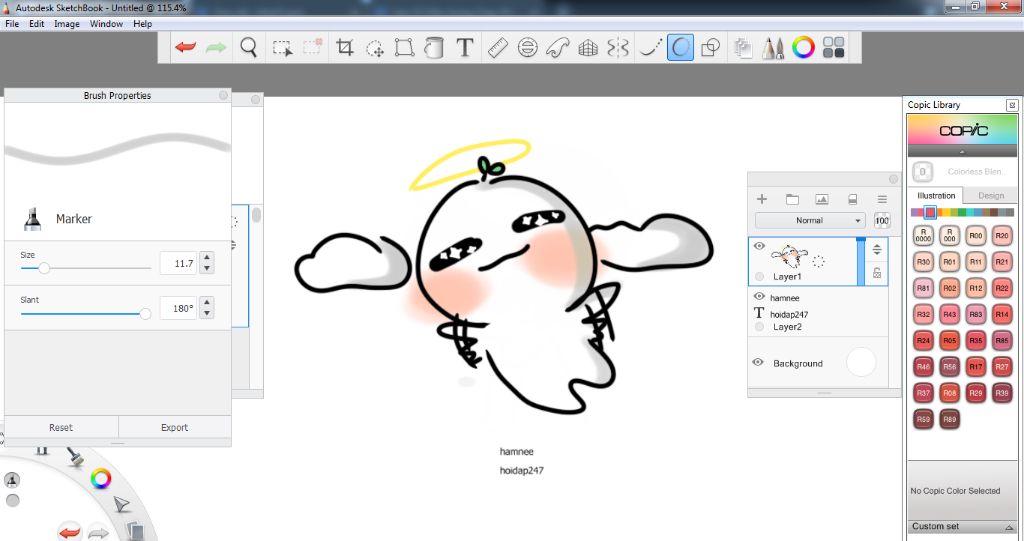This screenshot has height=541, width=1024.
Task: Increase Slant value with up arrow
Action: click(x=207, y=302)
